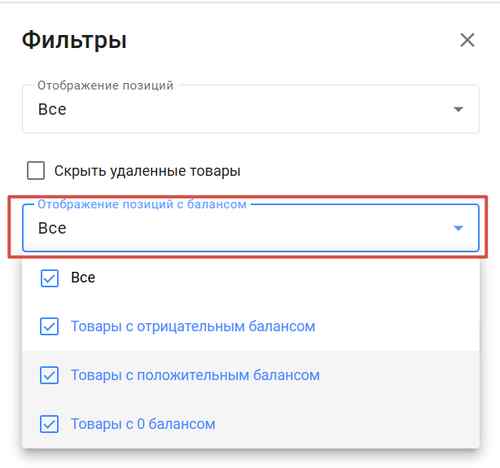
Task: Click Все value in balance dropdown field
Action: coord(52,228)
